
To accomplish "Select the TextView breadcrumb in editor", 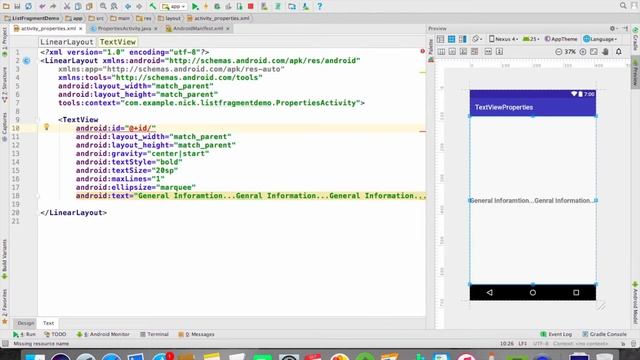I will coord(118,42).
